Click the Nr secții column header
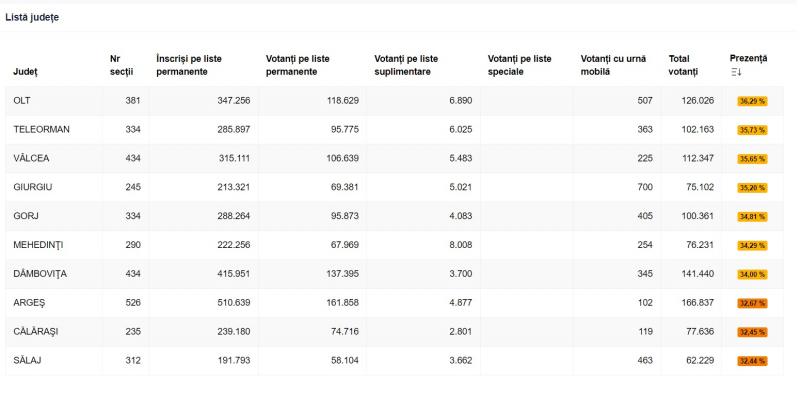Image resolution: width=800 pixels, height=397 pixels. [121, 65]
